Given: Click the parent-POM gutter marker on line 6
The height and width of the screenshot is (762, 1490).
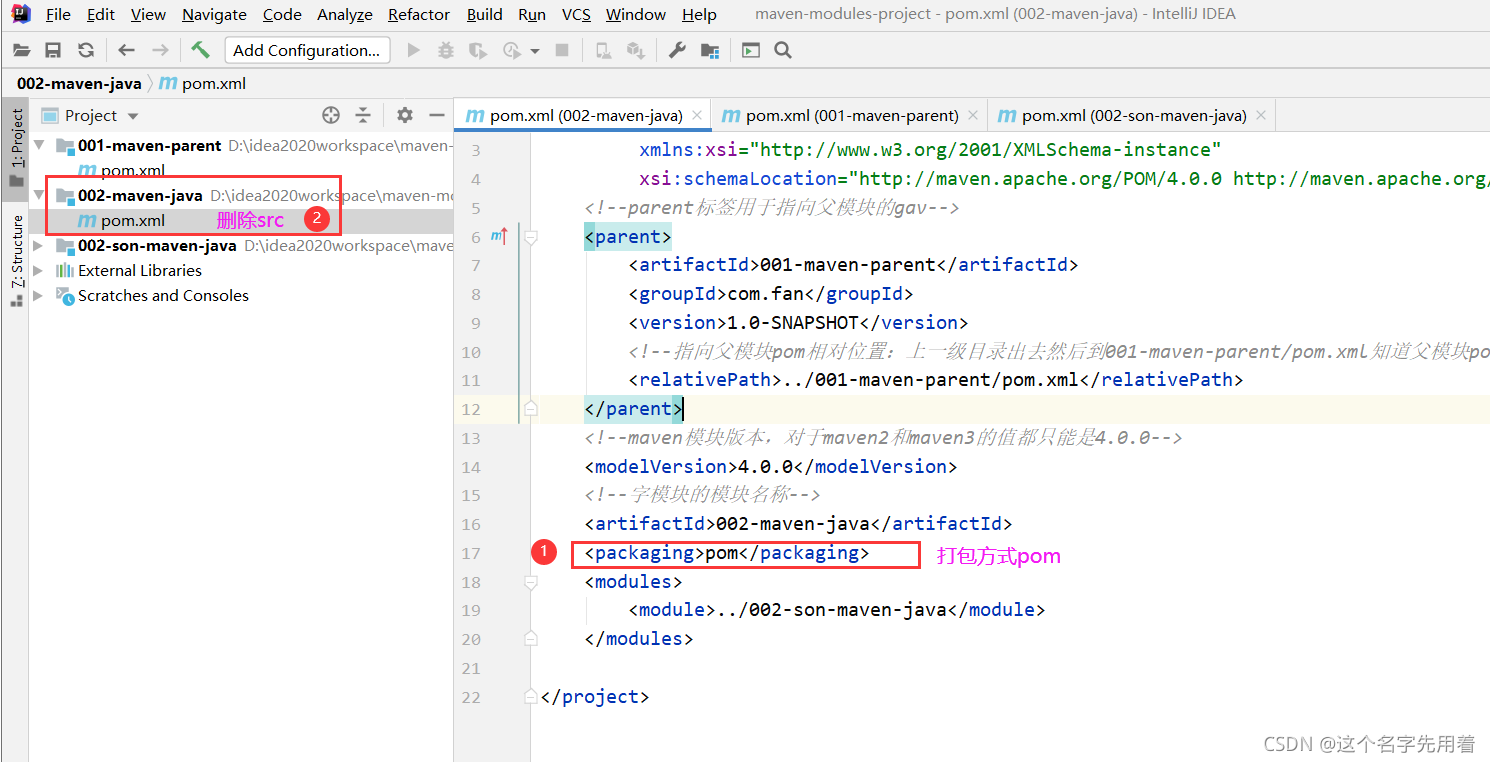Looking at the screenshot, I should pos(500,237).
